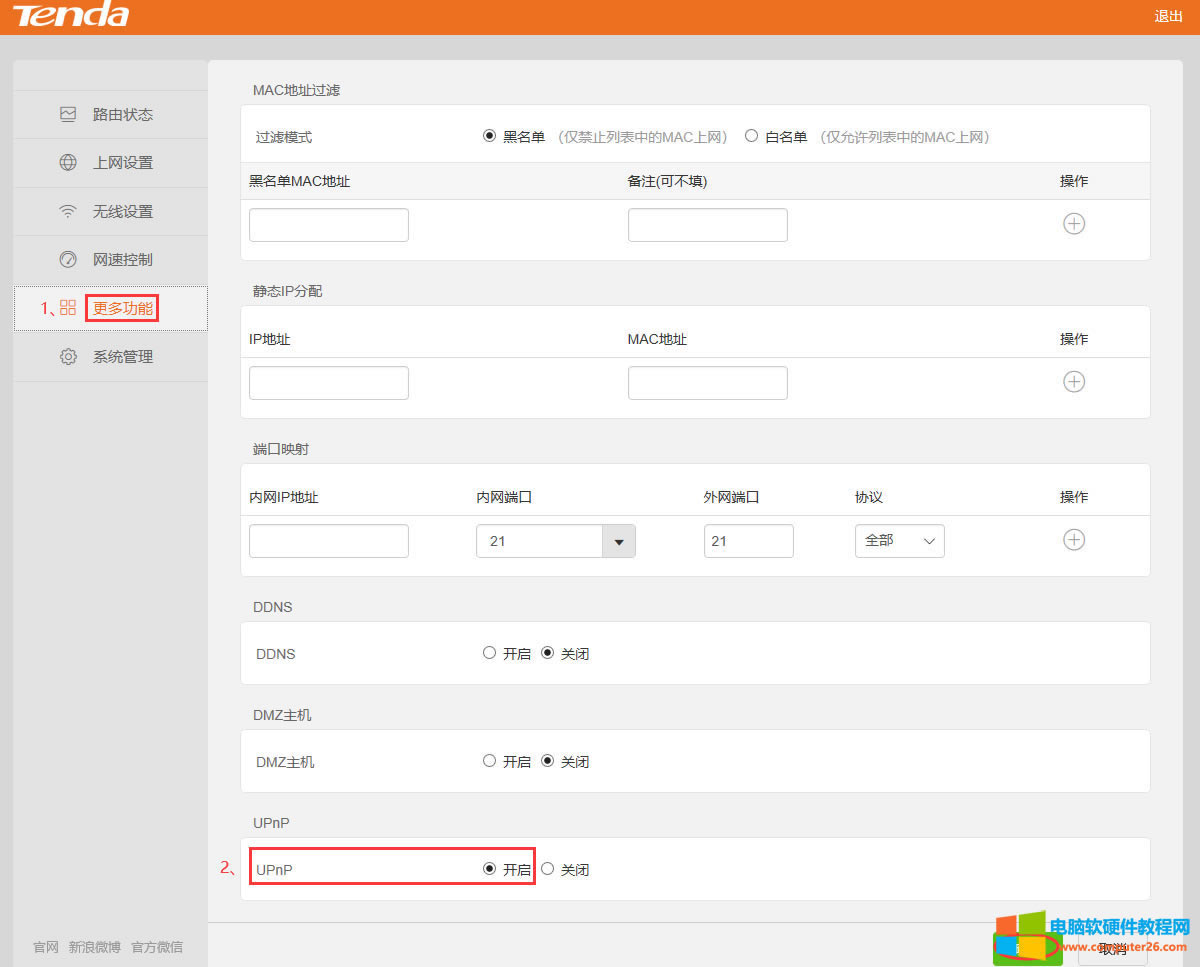Open the 路由状态 router status page

pos(121,114)
